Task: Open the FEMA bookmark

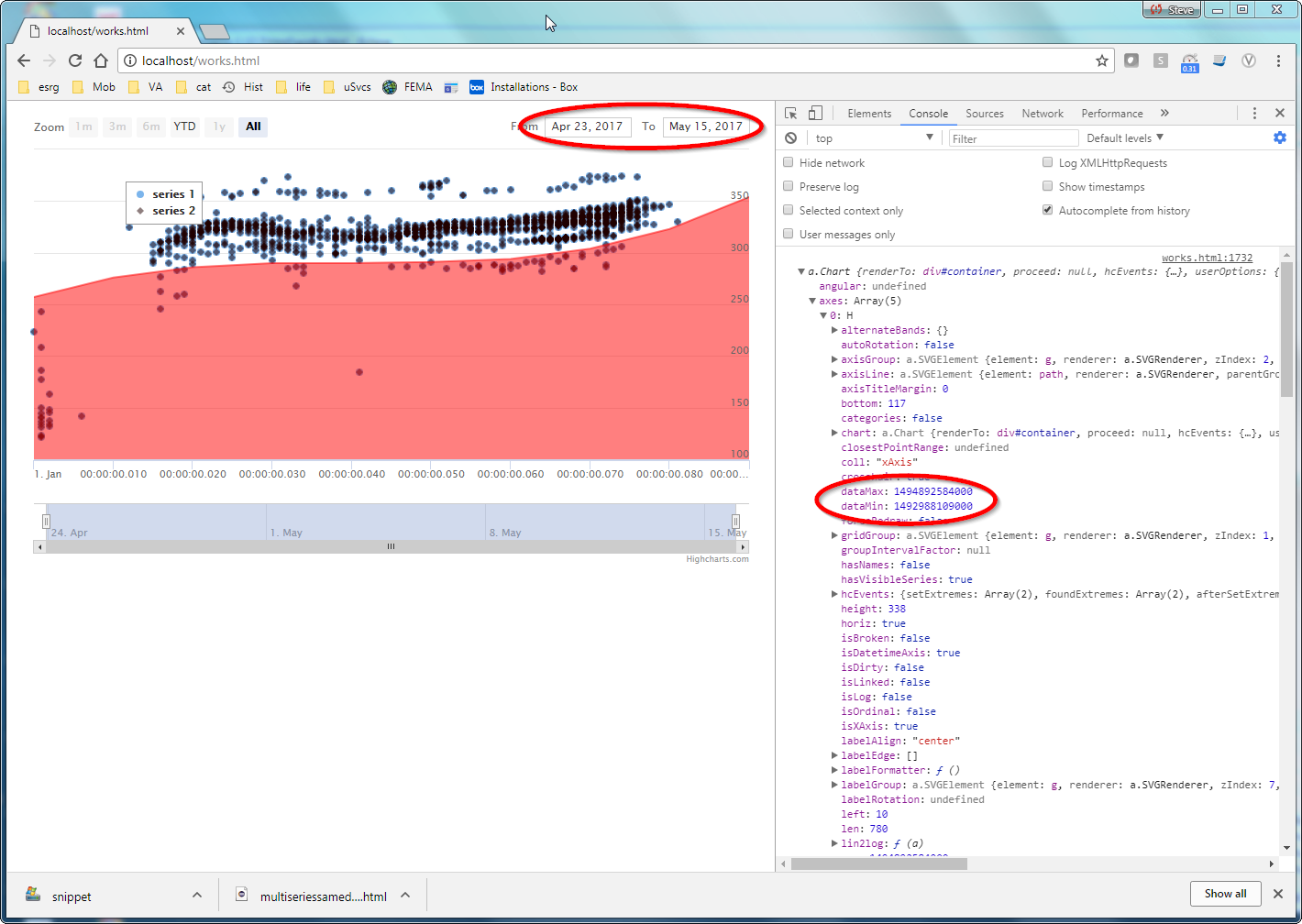Action: tap(407, 87)
